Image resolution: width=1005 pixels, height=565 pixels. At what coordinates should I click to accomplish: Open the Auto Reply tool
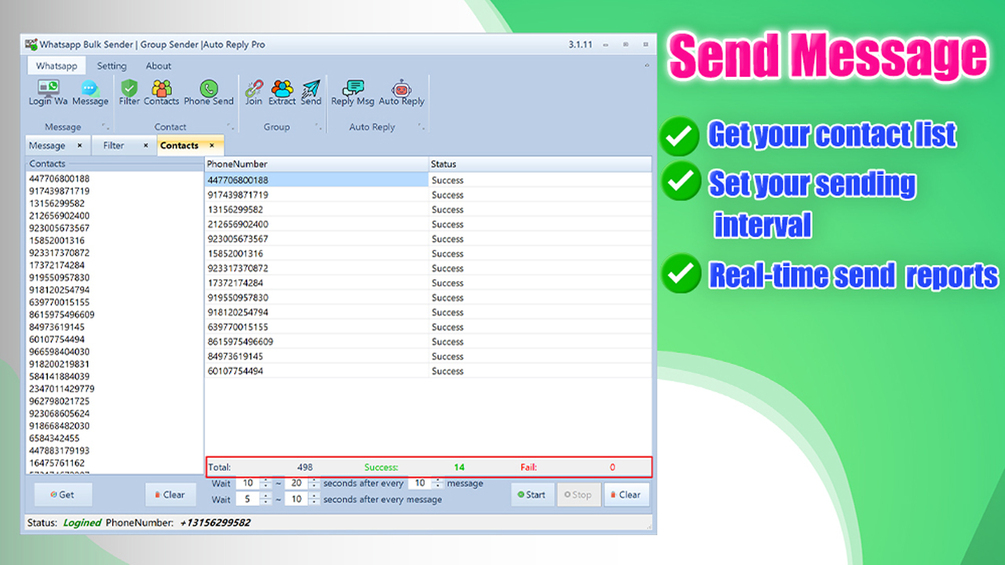pyautogui.click(x=401, y=93)
